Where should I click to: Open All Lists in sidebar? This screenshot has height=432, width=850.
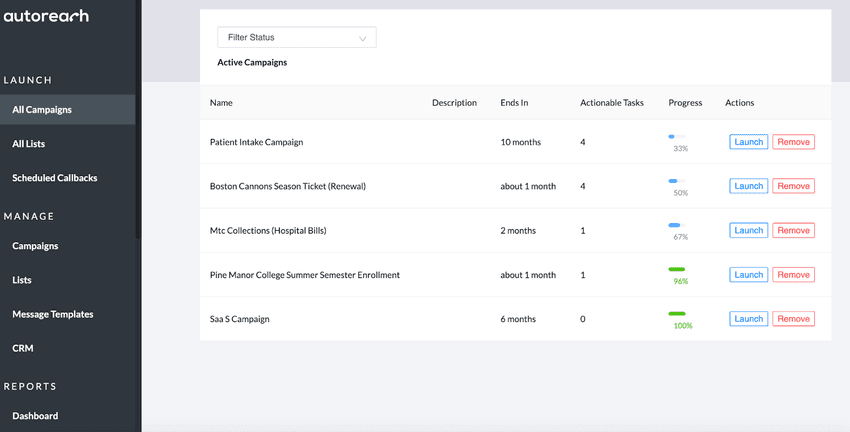pos(28,144)
